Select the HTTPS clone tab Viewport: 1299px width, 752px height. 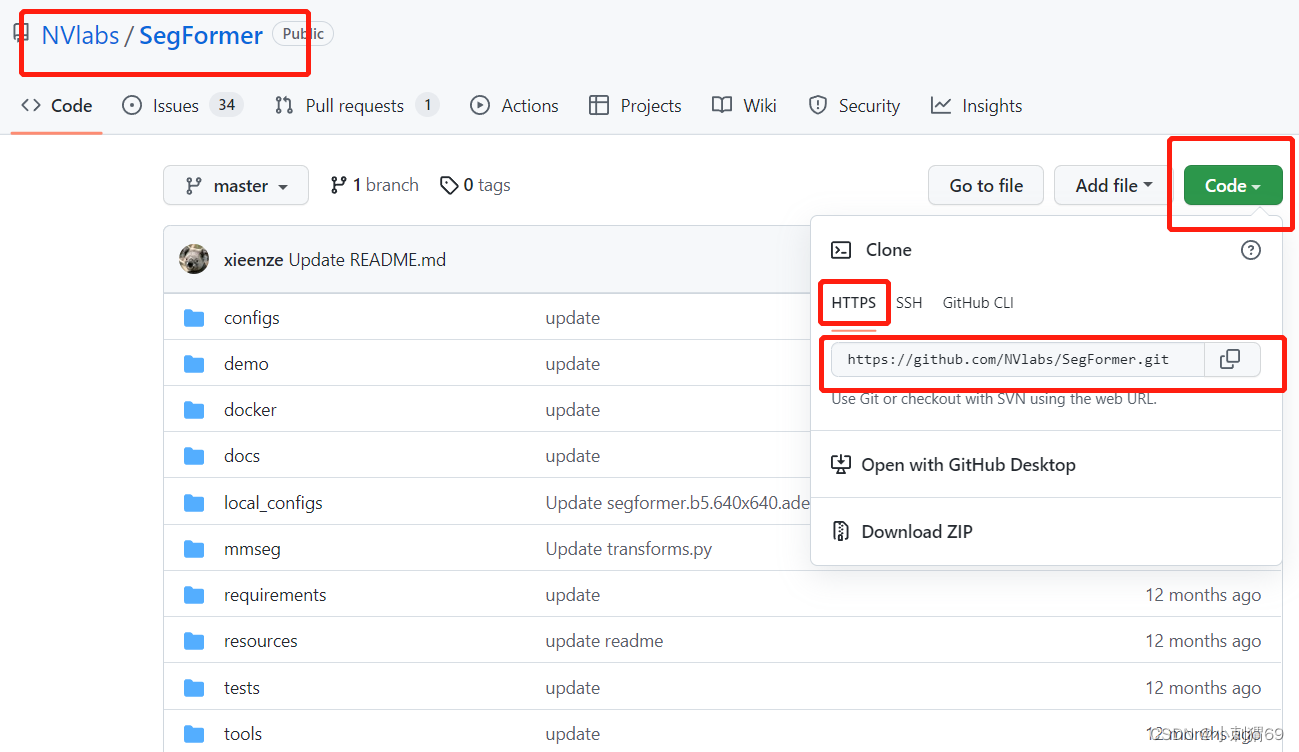tap(854, 303)
